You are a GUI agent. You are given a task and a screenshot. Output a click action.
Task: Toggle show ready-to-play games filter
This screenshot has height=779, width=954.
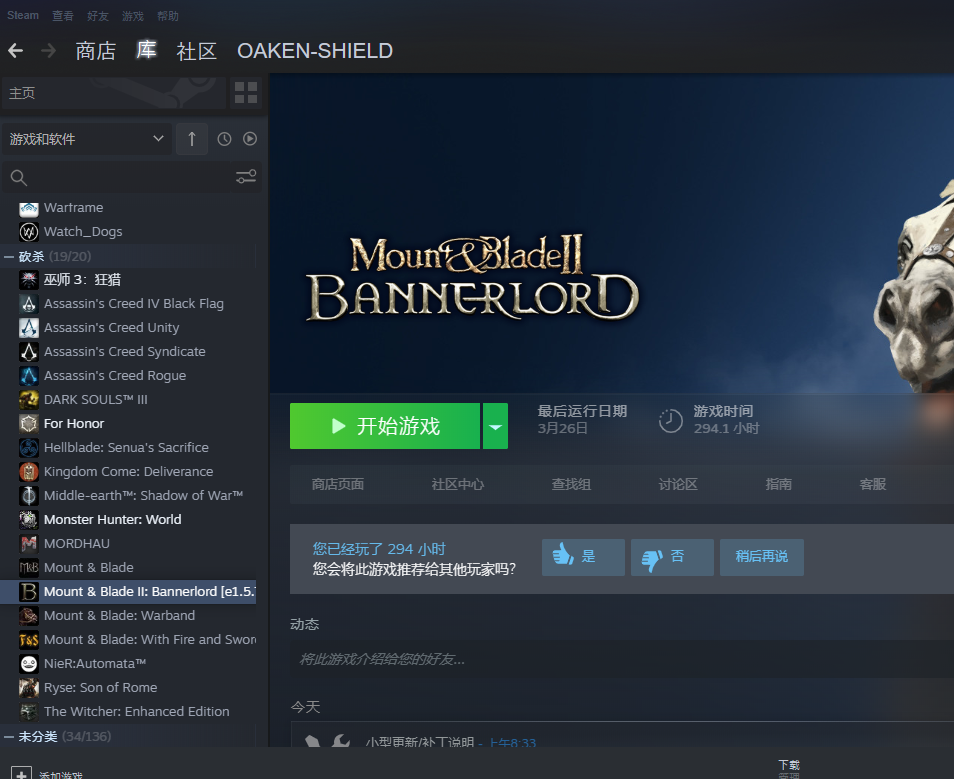(x=250, y=139)
